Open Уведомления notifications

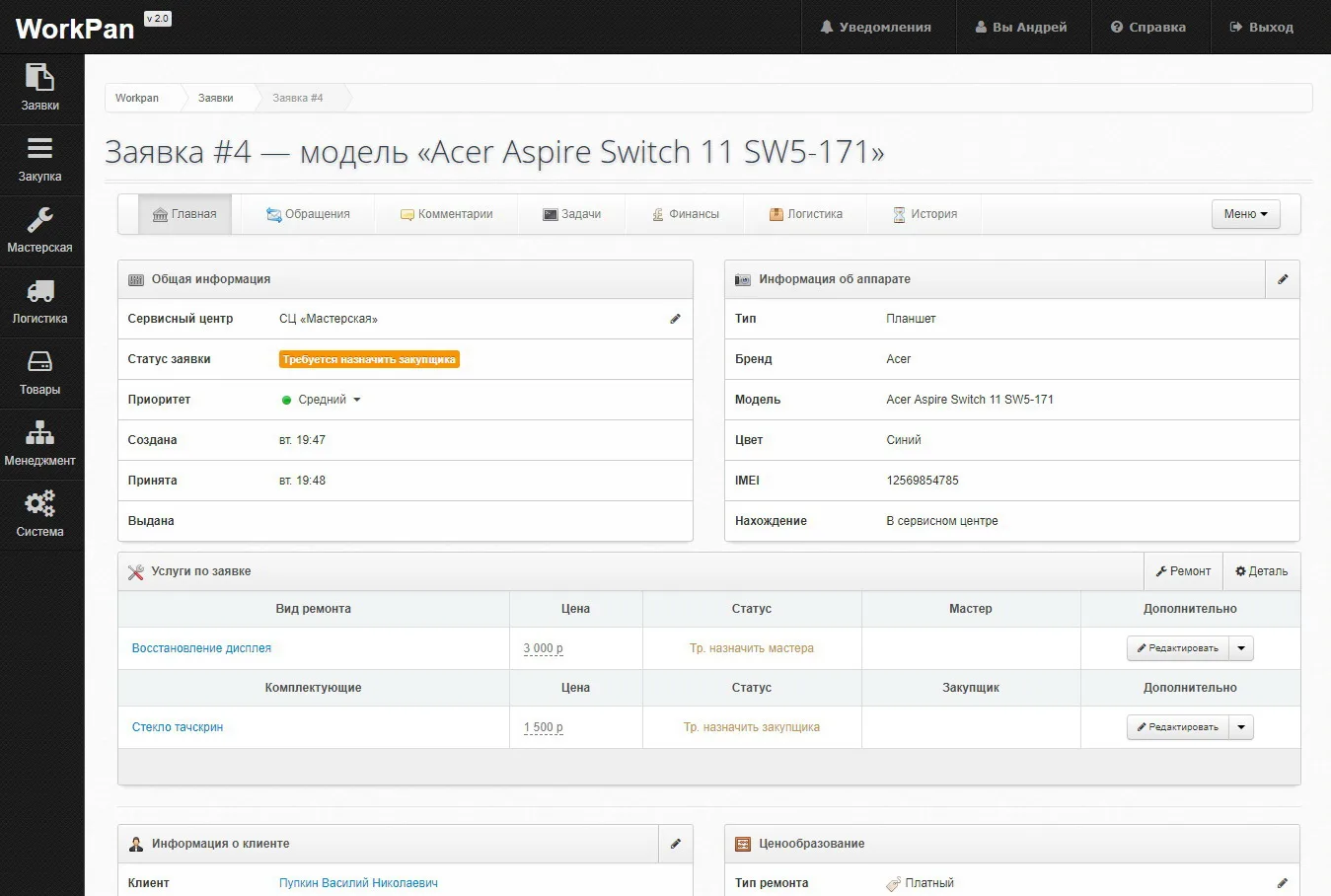click(876, 27)
